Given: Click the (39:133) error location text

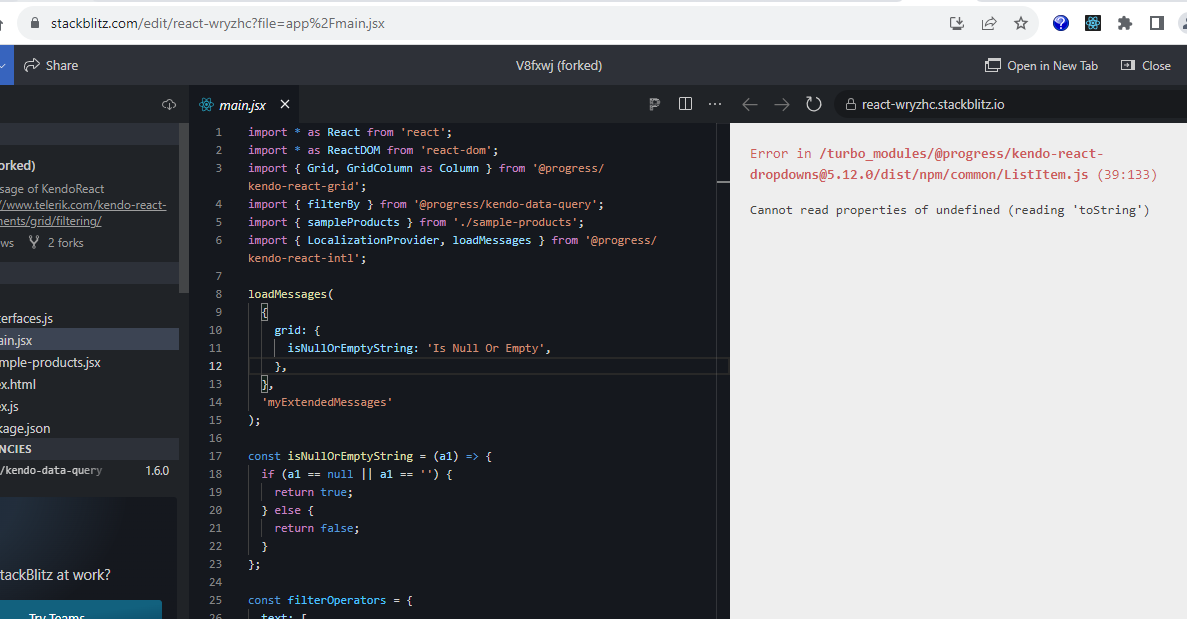Looking at the screenshot, I should coord(1127,175).
